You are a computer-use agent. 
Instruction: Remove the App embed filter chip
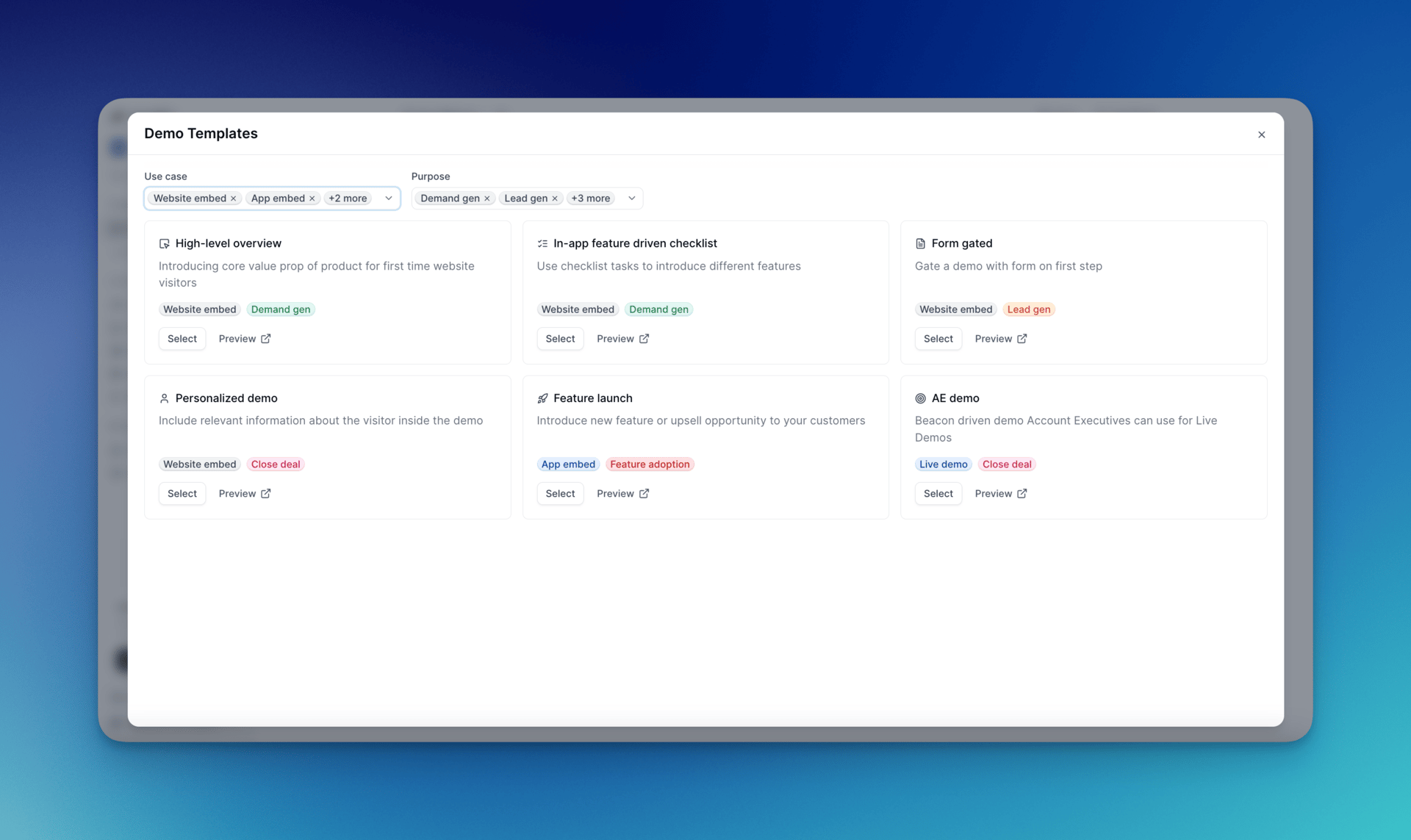(x=312, y=198)
